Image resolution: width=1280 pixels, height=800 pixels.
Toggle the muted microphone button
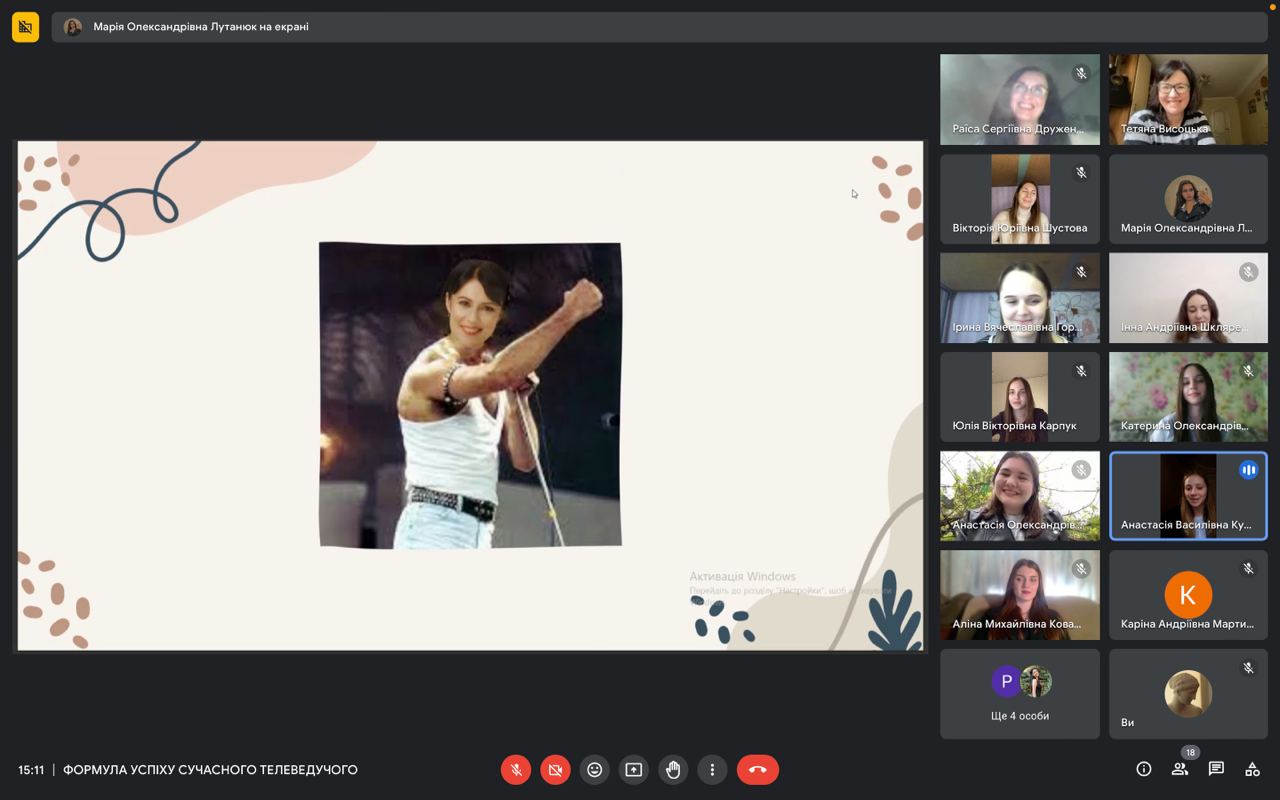click(x=516, y=770)
